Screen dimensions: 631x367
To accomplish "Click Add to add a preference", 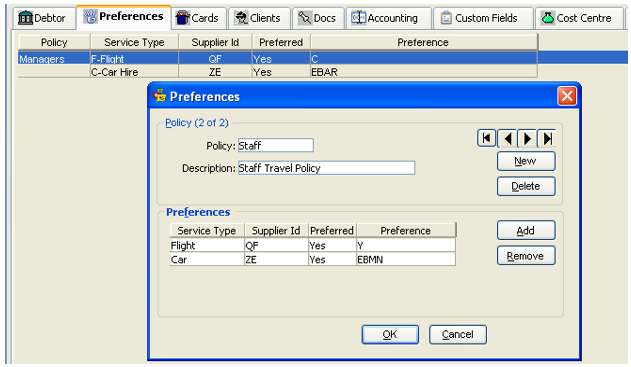I will (526, 231).
